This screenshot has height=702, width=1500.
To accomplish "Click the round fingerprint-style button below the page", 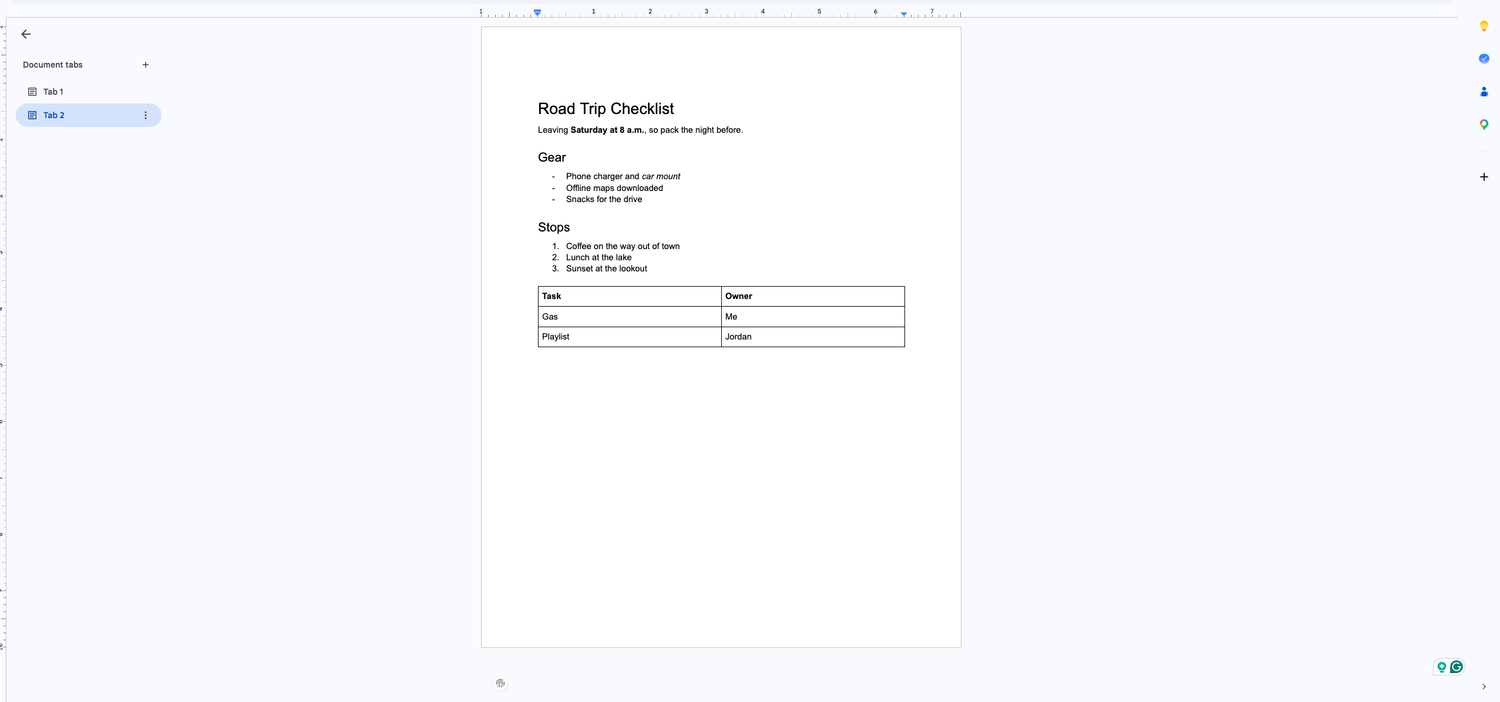I will coord(500,684).
